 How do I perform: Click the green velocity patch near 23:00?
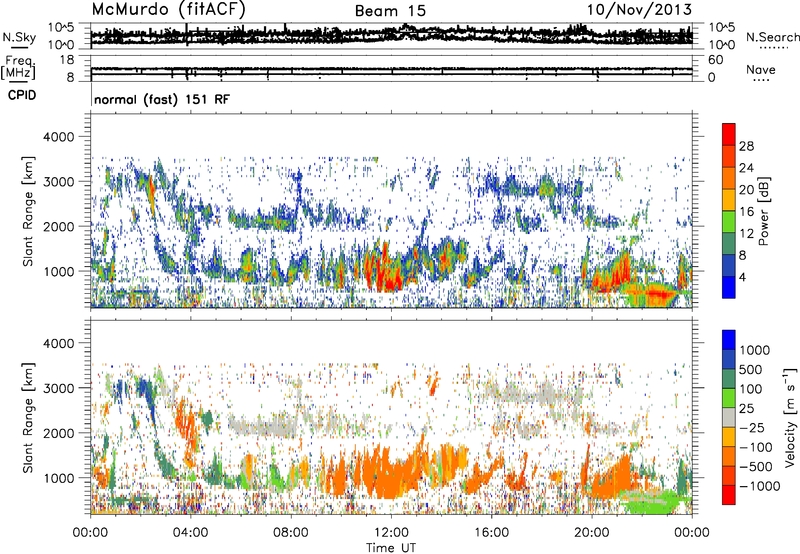653,501
